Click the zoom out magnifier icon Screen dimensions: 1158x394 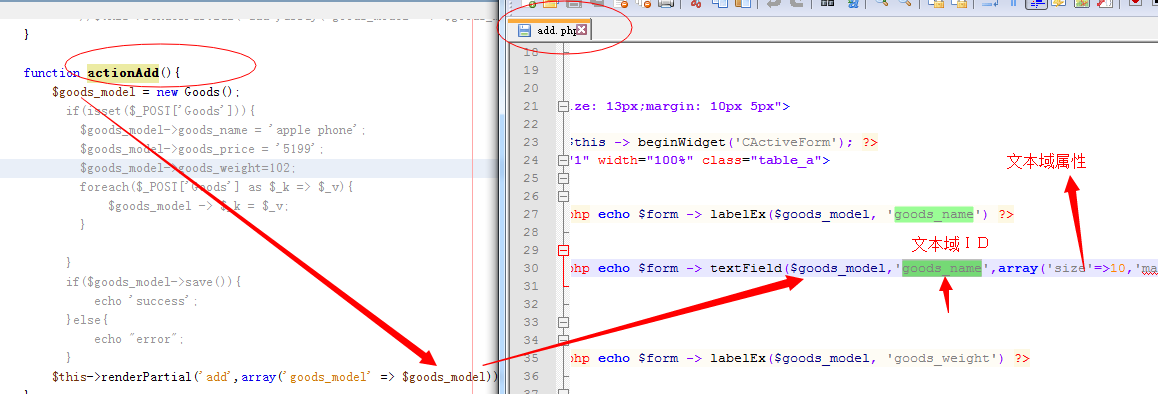(x=904, y=4)
